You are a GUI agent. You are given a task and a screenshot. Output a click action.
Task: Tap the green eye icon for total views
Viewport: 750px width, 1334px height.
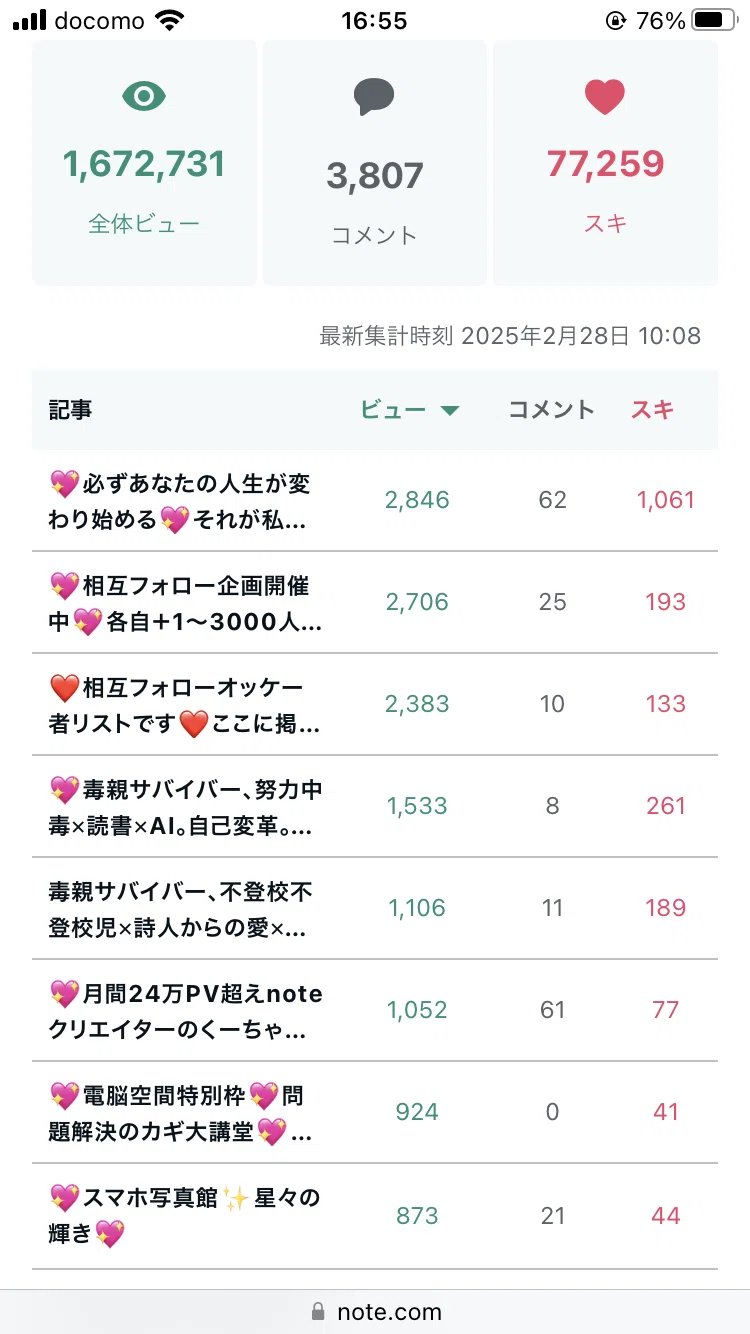pos(144,96)
